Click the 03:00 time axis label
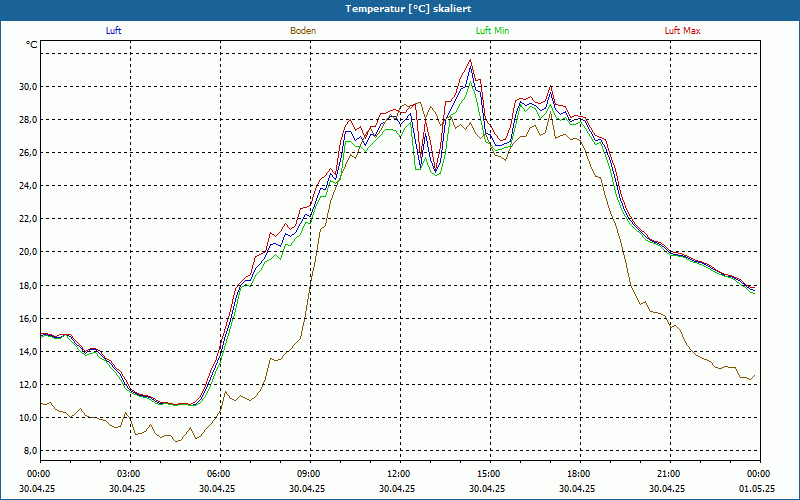800x500 pixels. (x=127, y=474)
